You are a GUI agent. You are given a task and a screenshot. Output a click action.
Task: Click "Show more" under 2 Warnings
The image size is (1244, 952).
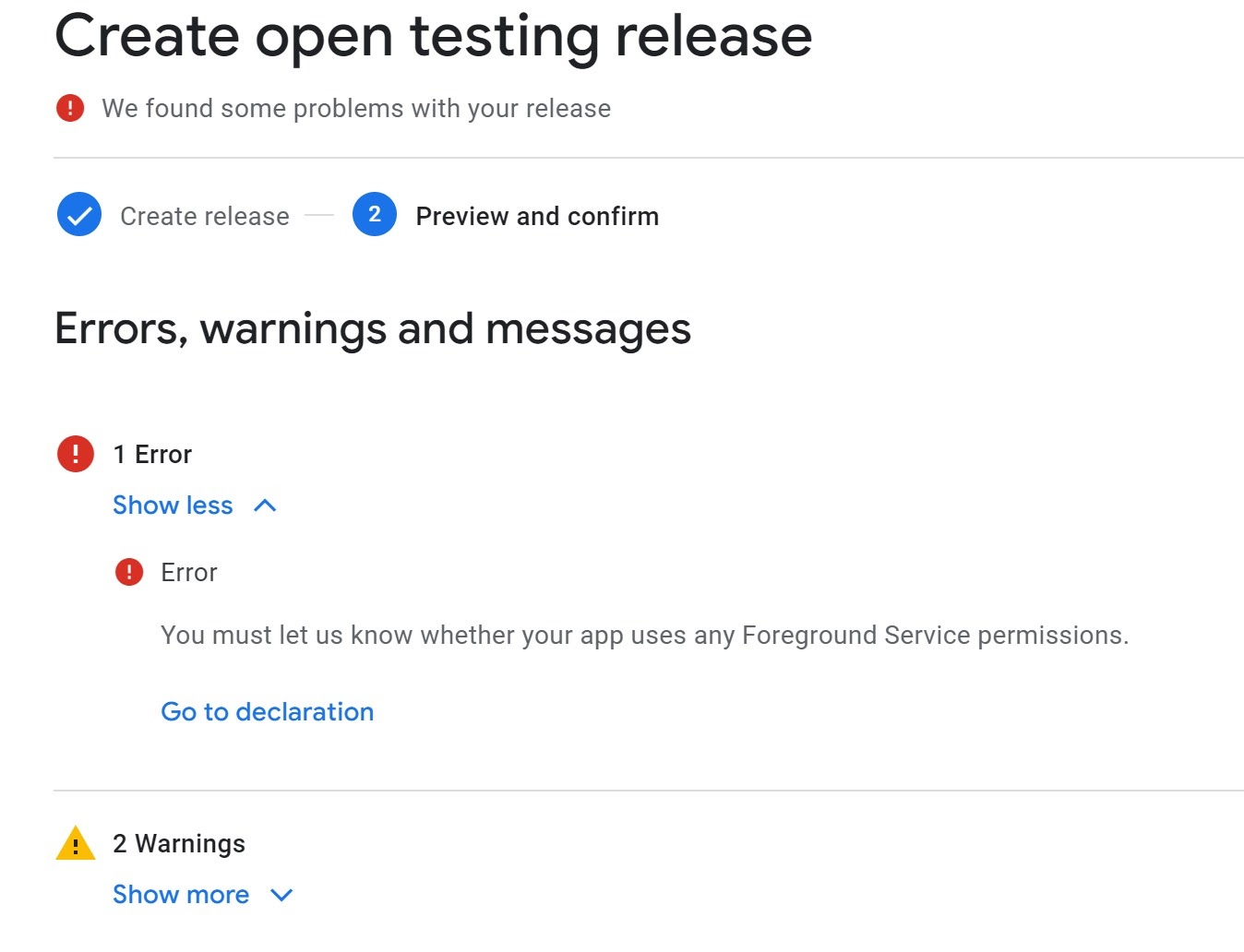pyautogui.click(x=181, y=895)
